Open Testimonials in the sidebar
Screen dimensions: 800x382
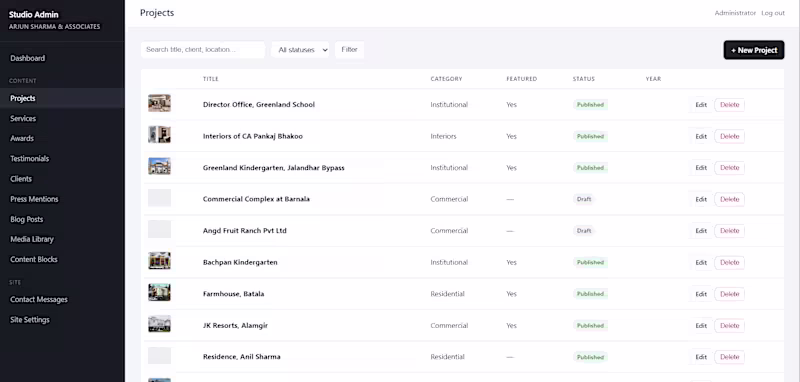62,159
